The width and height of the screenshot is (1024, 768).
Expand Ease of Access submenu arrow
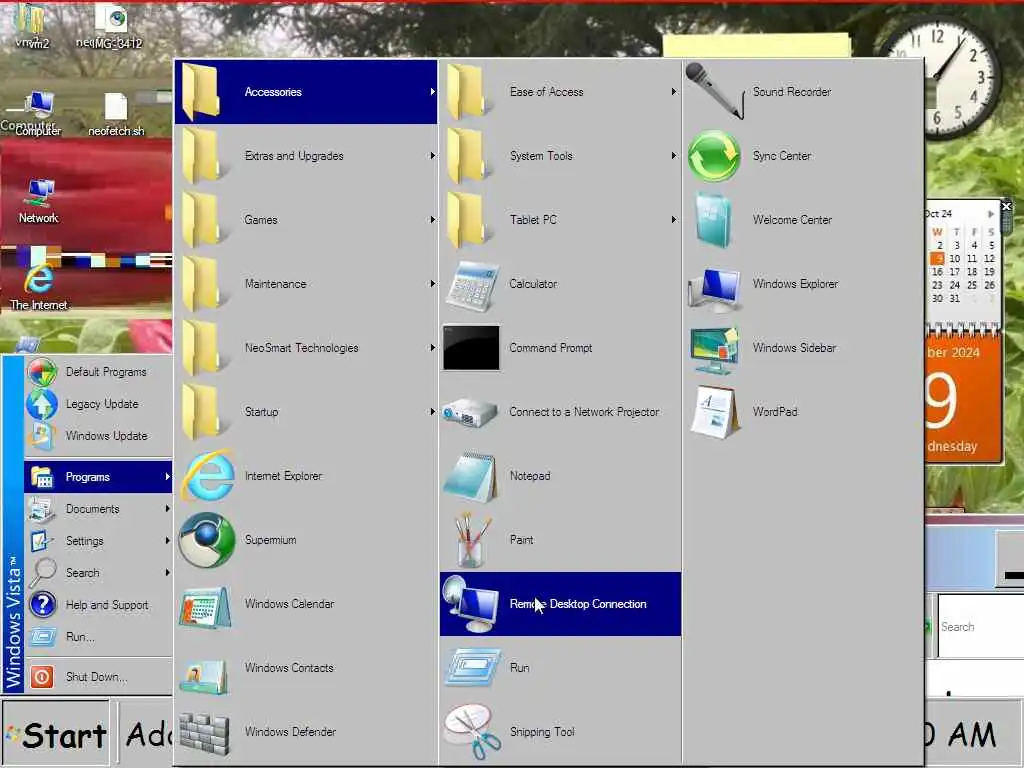(x=673, y=91)
